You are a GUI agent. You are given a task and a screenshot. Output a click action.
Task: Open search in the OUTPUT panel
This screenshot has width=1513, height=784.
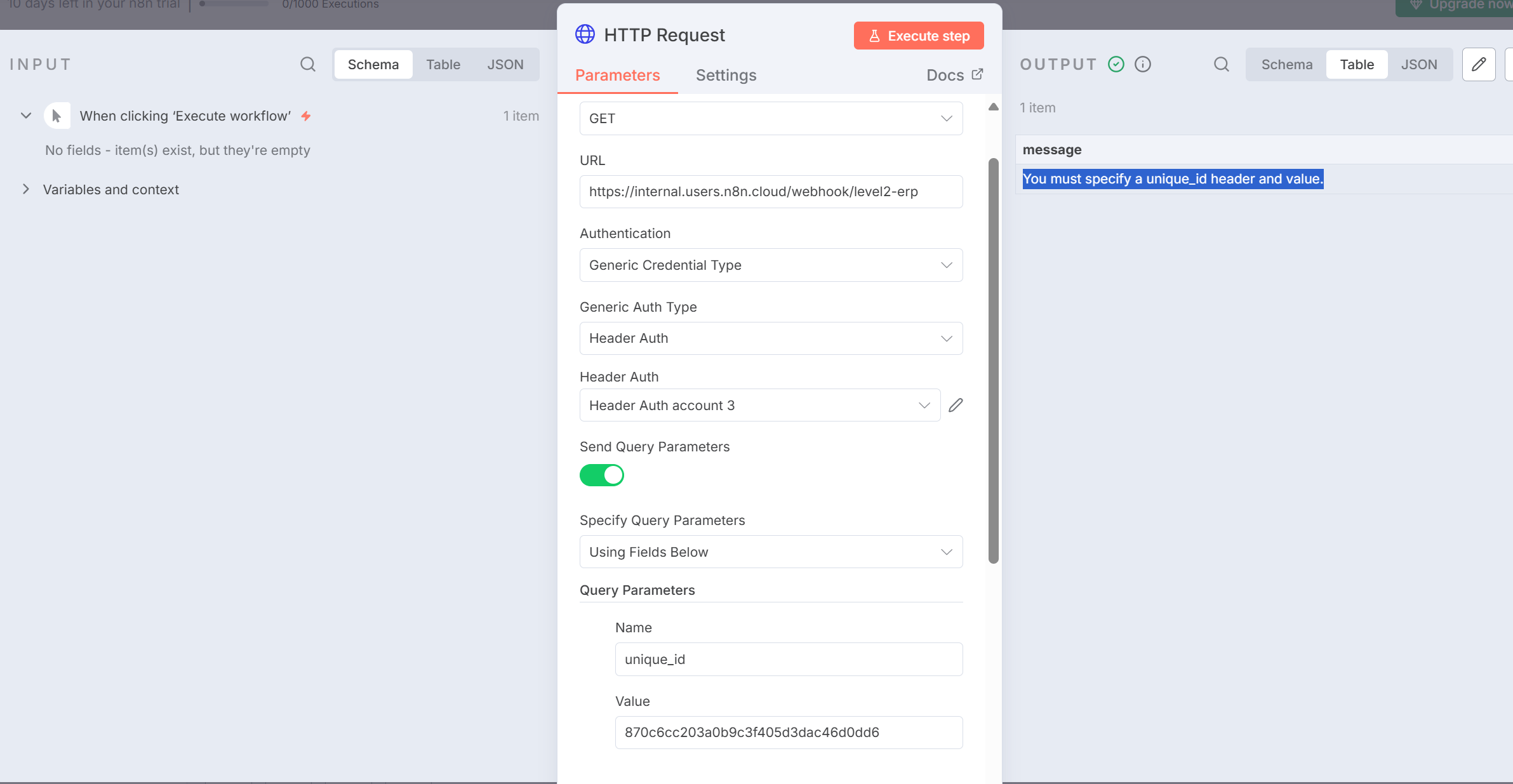tap(1221, 64)
